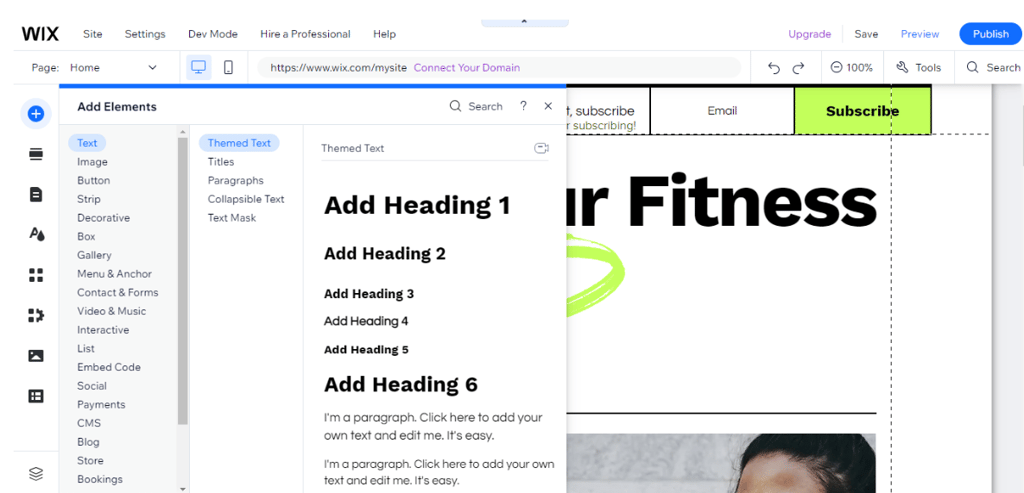Image resolution: width=1024 pixels, height=493 pixels.
Task: Select the Interactive category
Action: tap(103, 330)
